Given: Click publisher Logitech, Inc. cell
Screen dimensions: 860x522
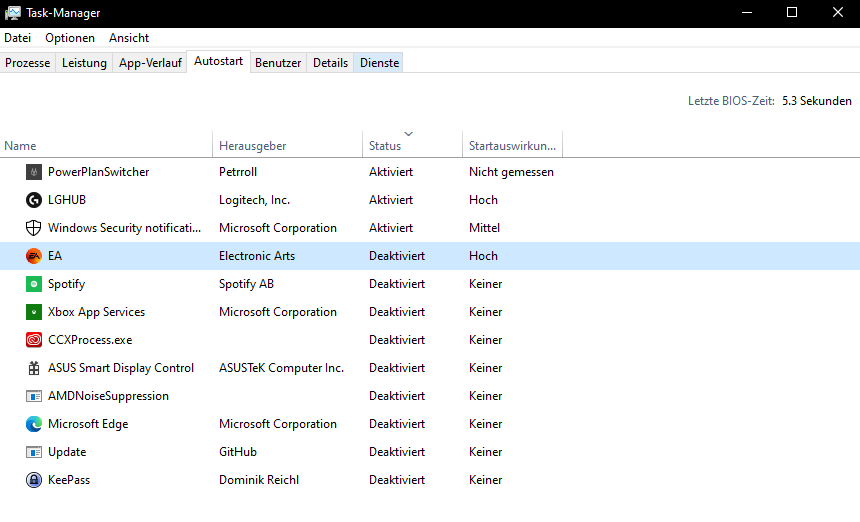Looking at the screenshot, I should [254, 200].
